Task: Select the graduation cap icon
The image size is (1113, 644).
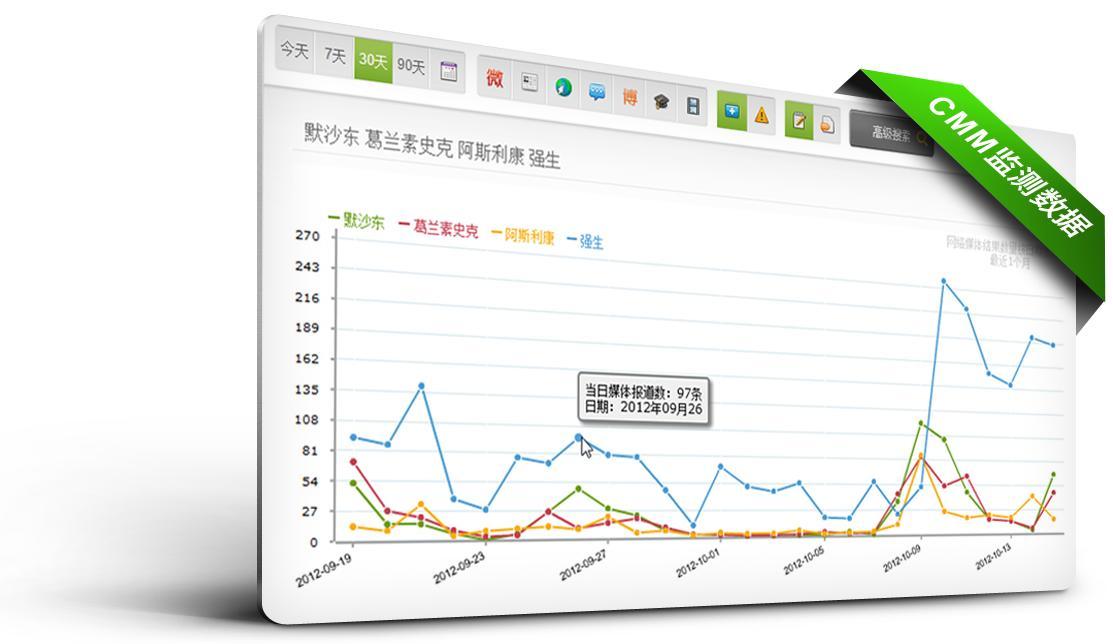Action: point(662,101)
